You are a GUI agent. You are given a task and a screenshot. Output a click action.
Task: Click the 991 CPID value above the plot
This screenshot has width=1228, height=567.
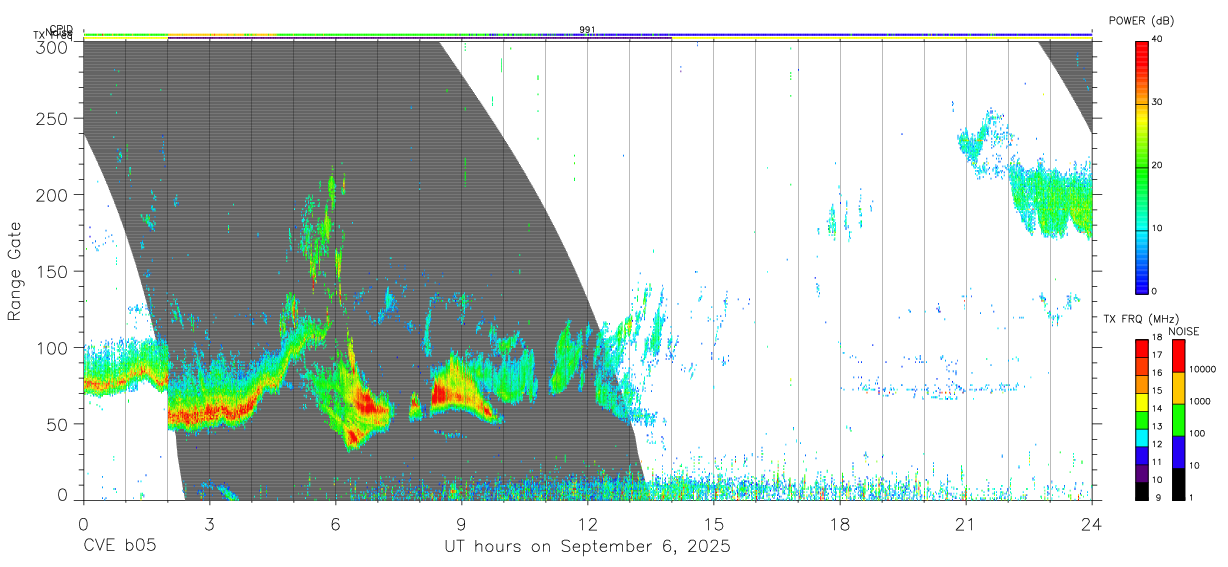tap(587, 29)
